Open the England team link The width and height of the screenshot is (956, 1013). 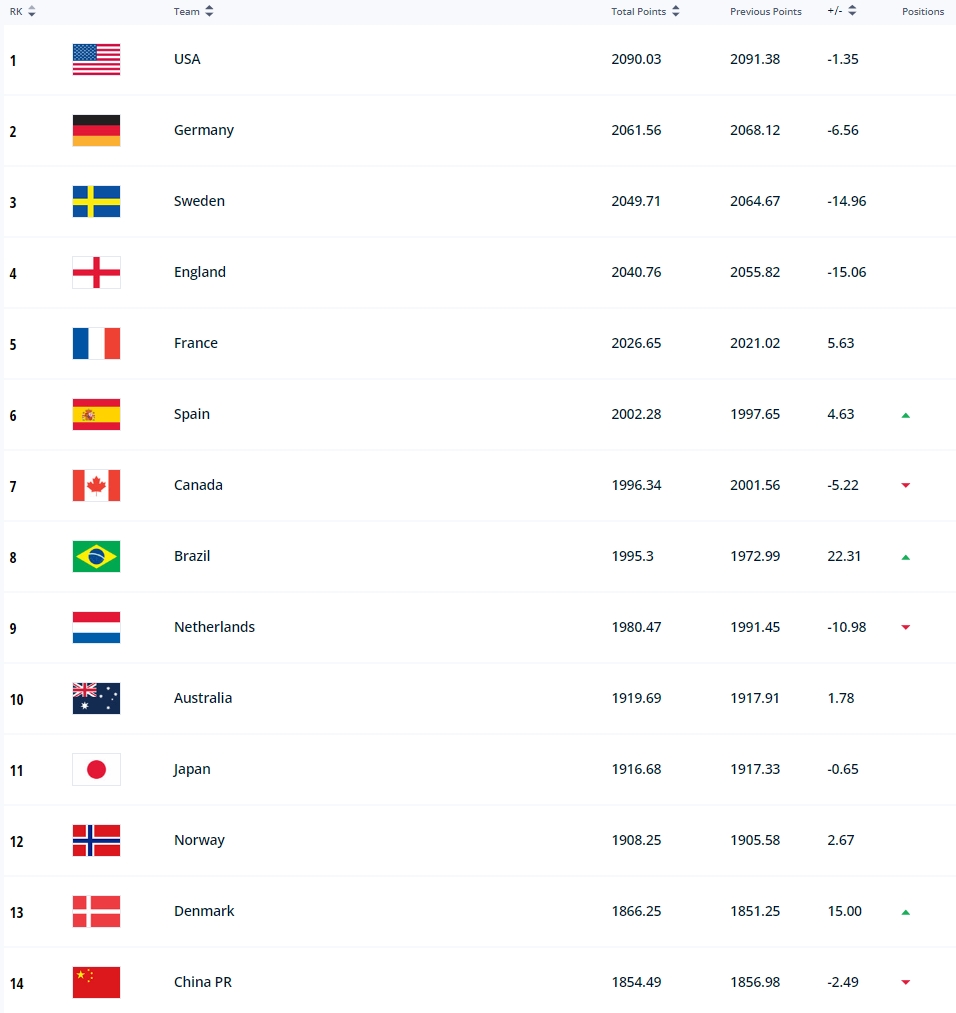pyautogui.click(x=200, y=272)
